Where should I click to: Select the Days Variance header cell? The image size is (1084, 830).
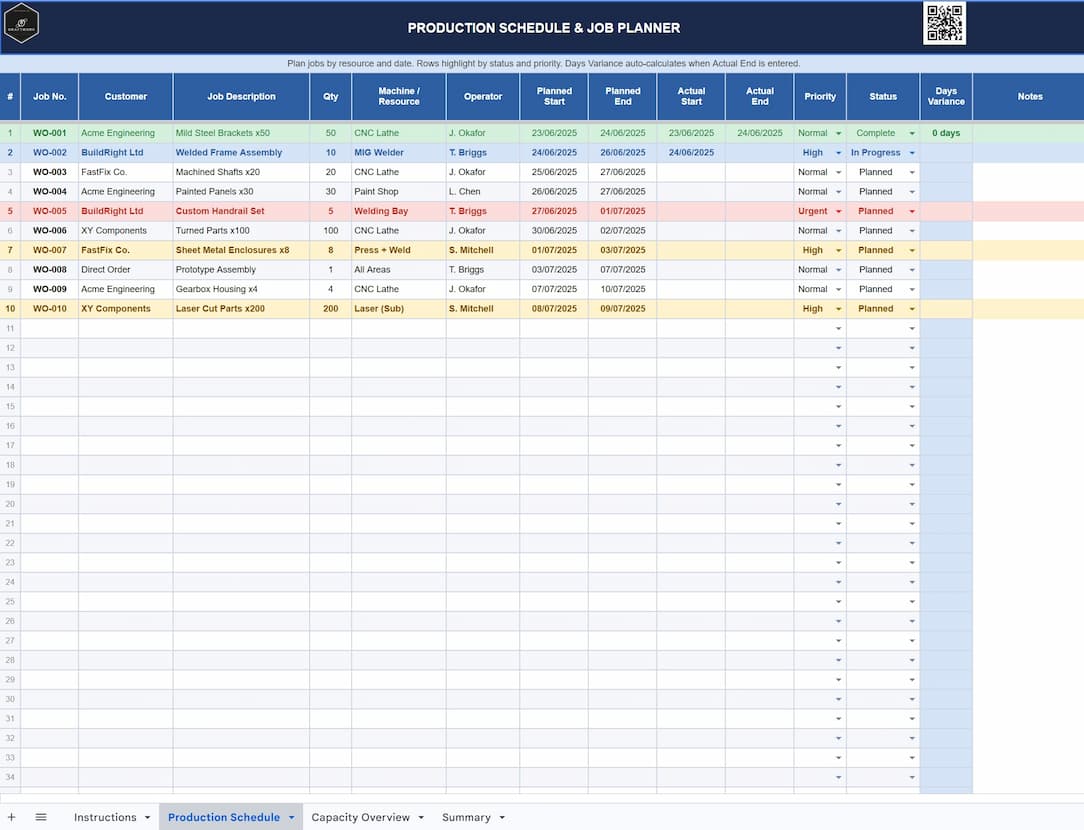[x=946, y=97]
